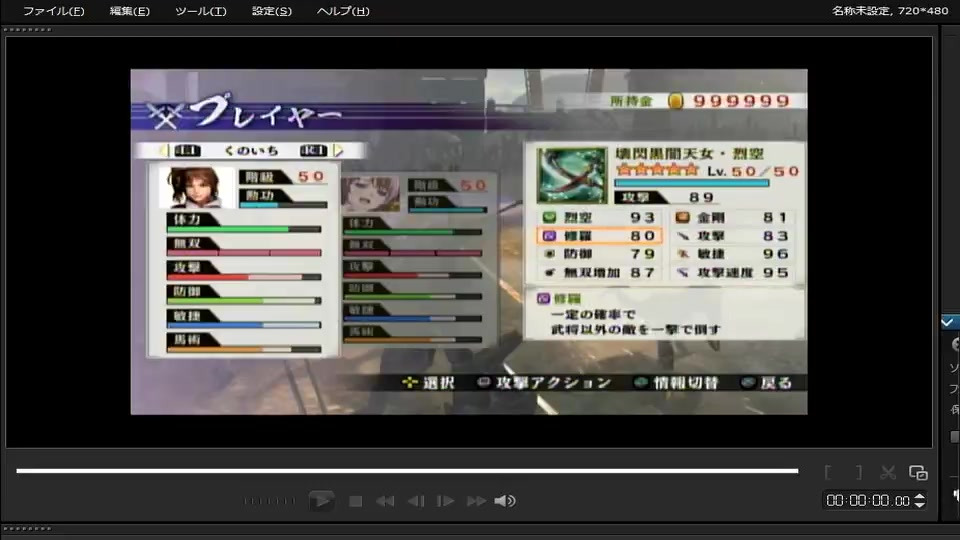Viewport: 960px width, 540px height.
Task: Click the checkmark at the right edge
Action: [x=948, y=322]
